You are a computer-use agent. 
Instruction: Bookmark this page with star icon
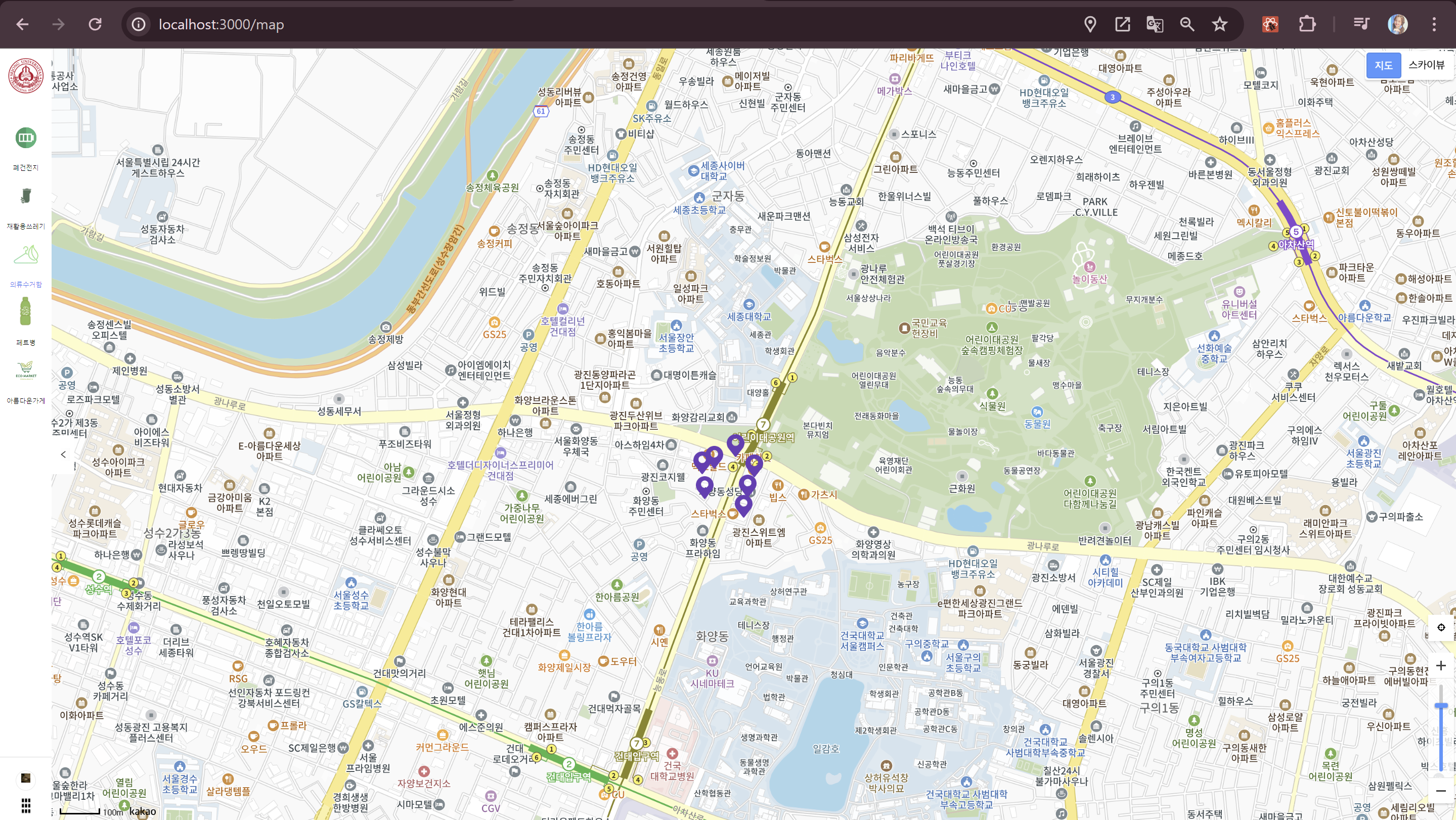click(1219, 24)
